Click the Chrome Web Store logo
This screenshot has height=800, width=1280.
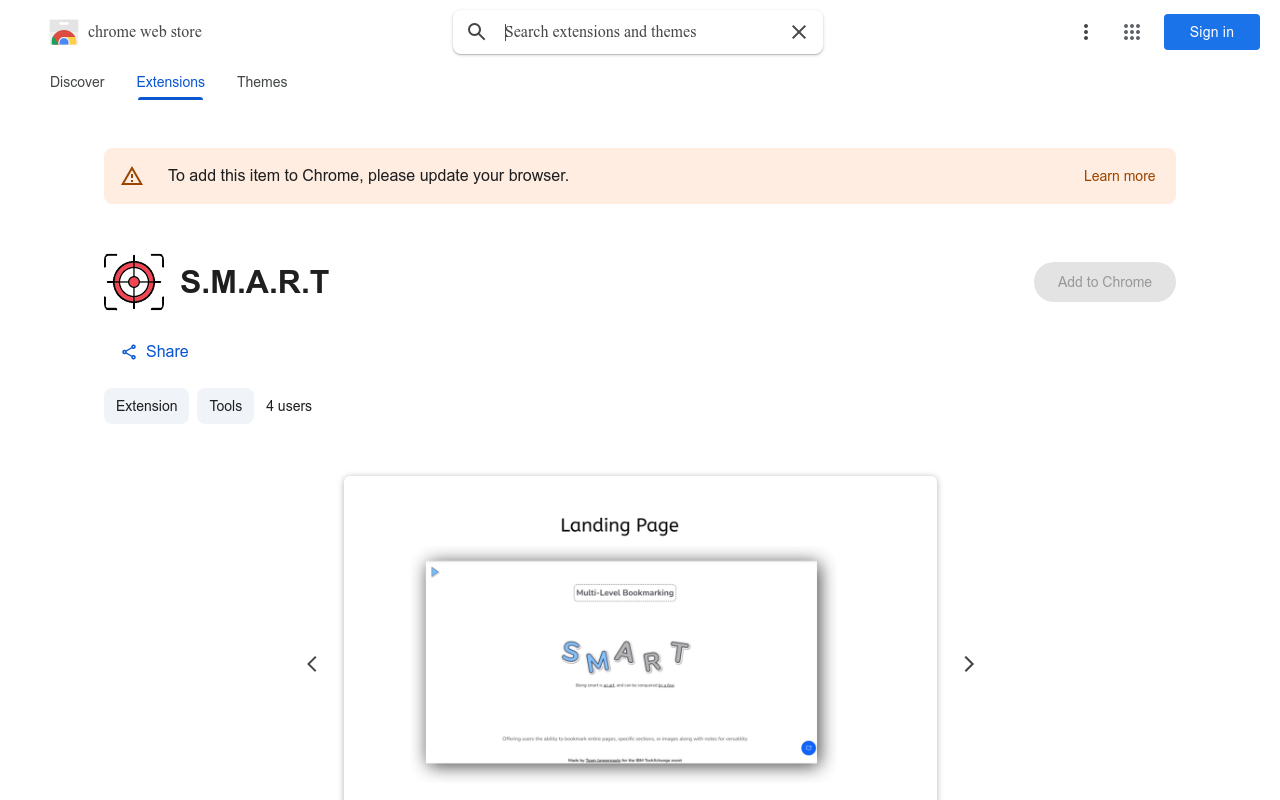click(64, 32)
